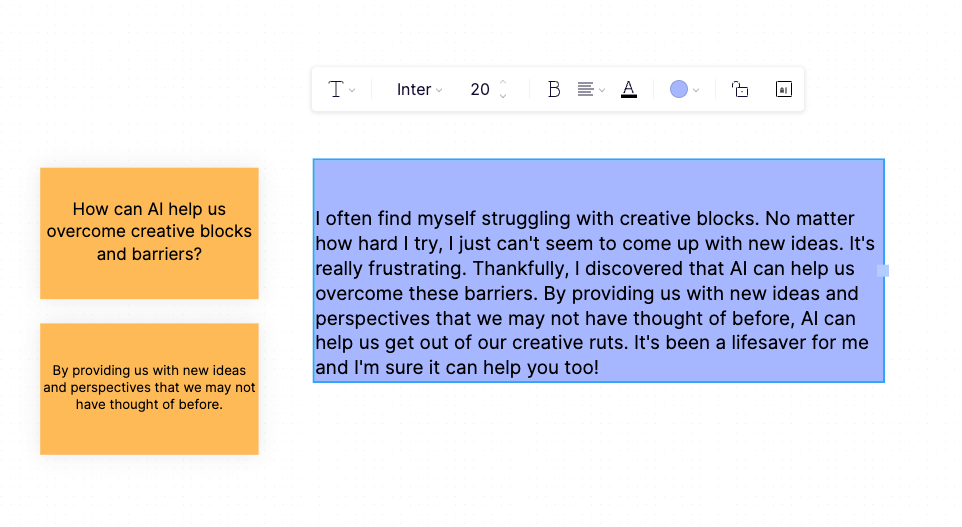
Task: Expand the chevron beside the T icon
Action: 352,90
